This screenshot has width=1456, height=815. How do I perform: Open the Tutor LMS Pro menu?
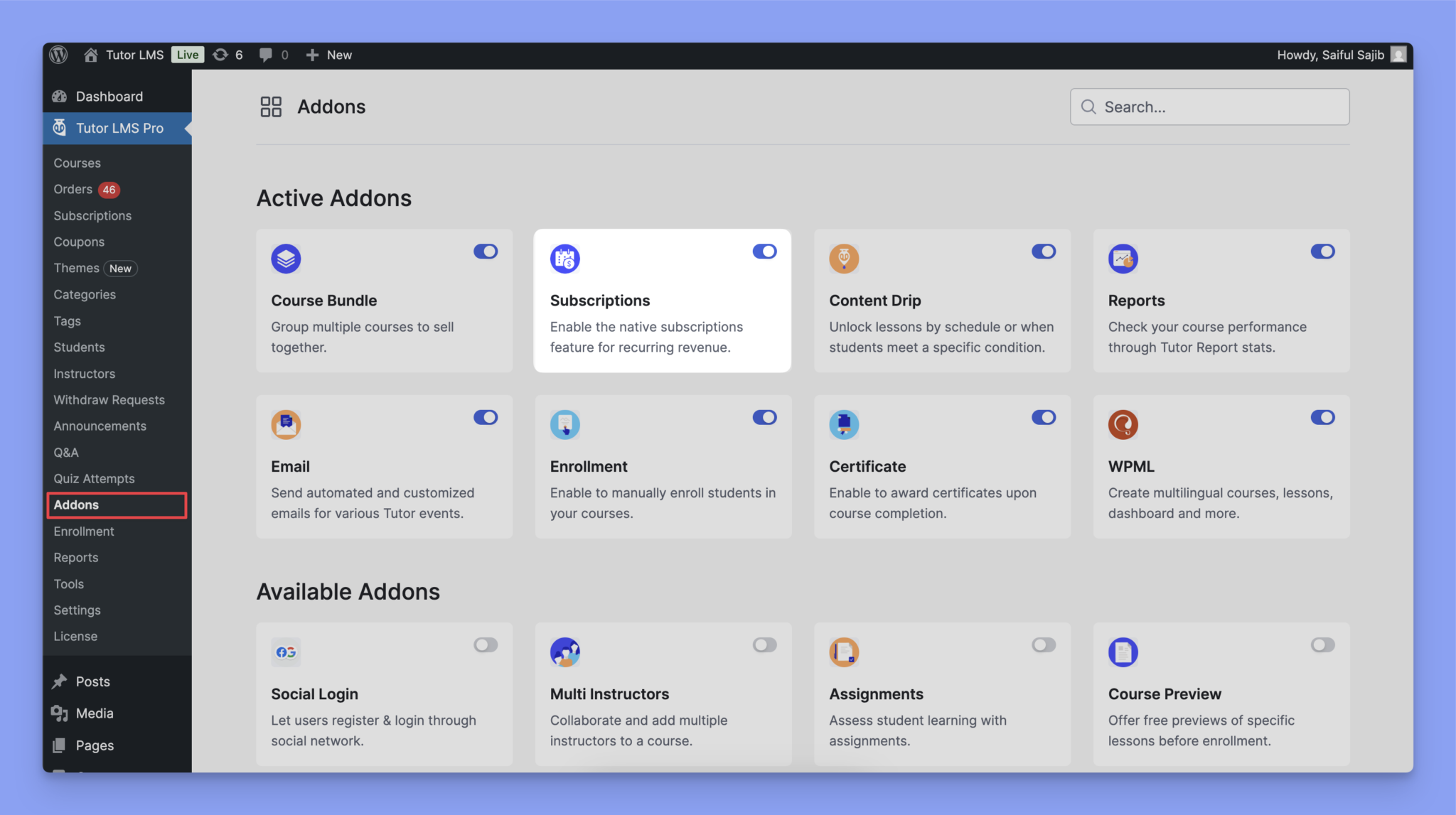click(119, 128)
